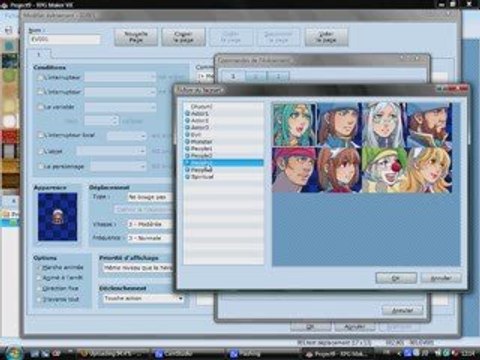
Task: Click the Apparence character graphic box
Action: pyautogui.click(x=58, y=217)
